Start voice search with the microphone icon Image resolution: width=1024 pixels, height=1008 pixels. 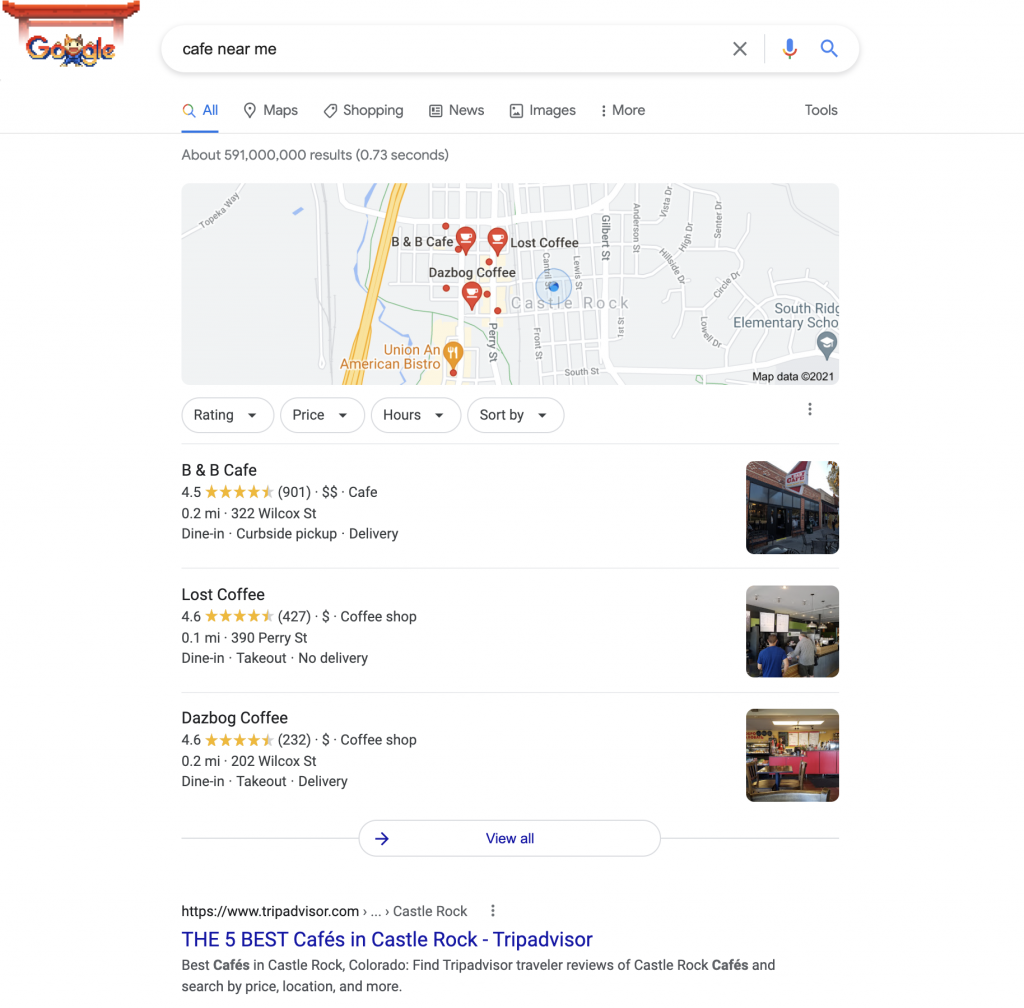[789, 49]
